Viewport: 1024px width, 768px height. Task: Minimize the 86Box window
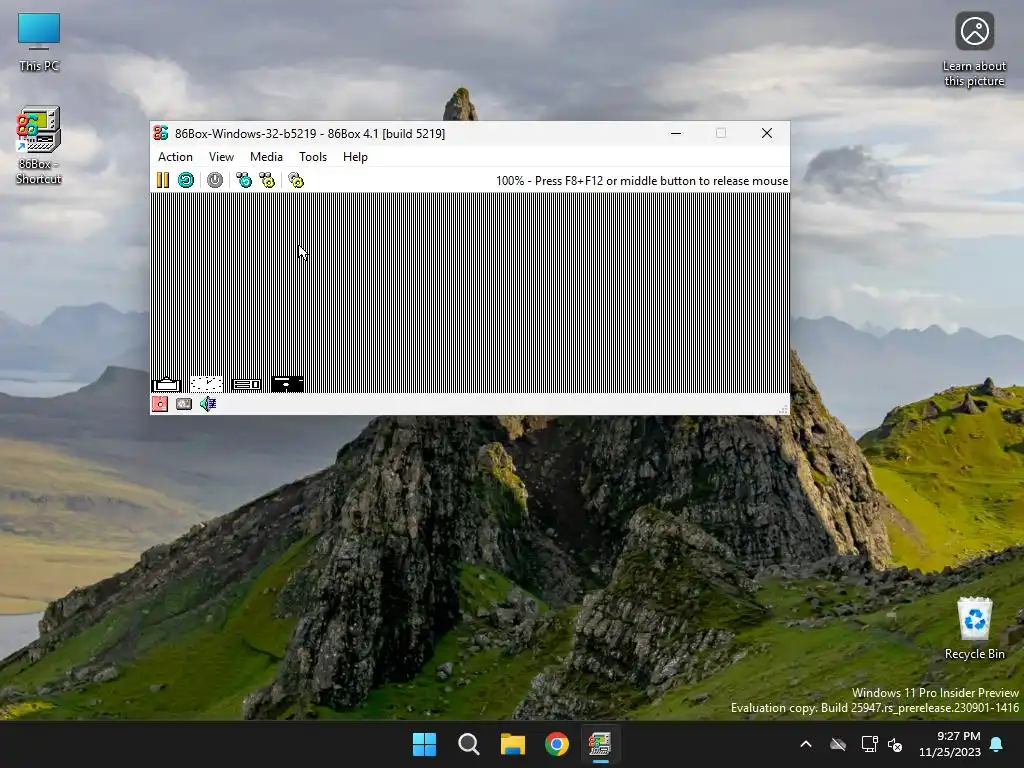coord(676,133)
